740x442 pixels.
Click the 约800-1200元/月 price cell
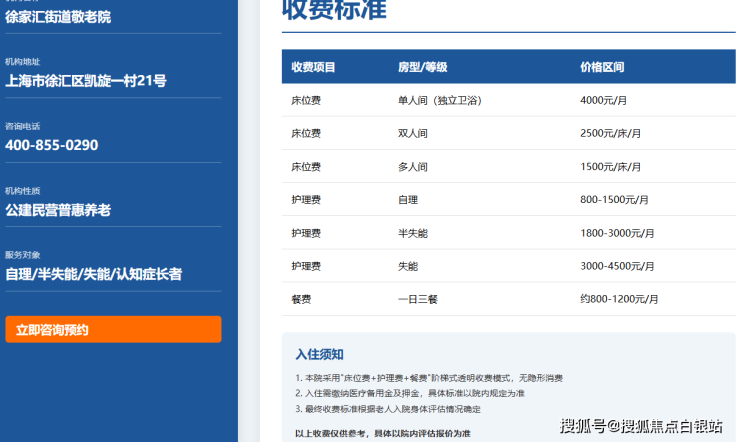pos(619,299)
